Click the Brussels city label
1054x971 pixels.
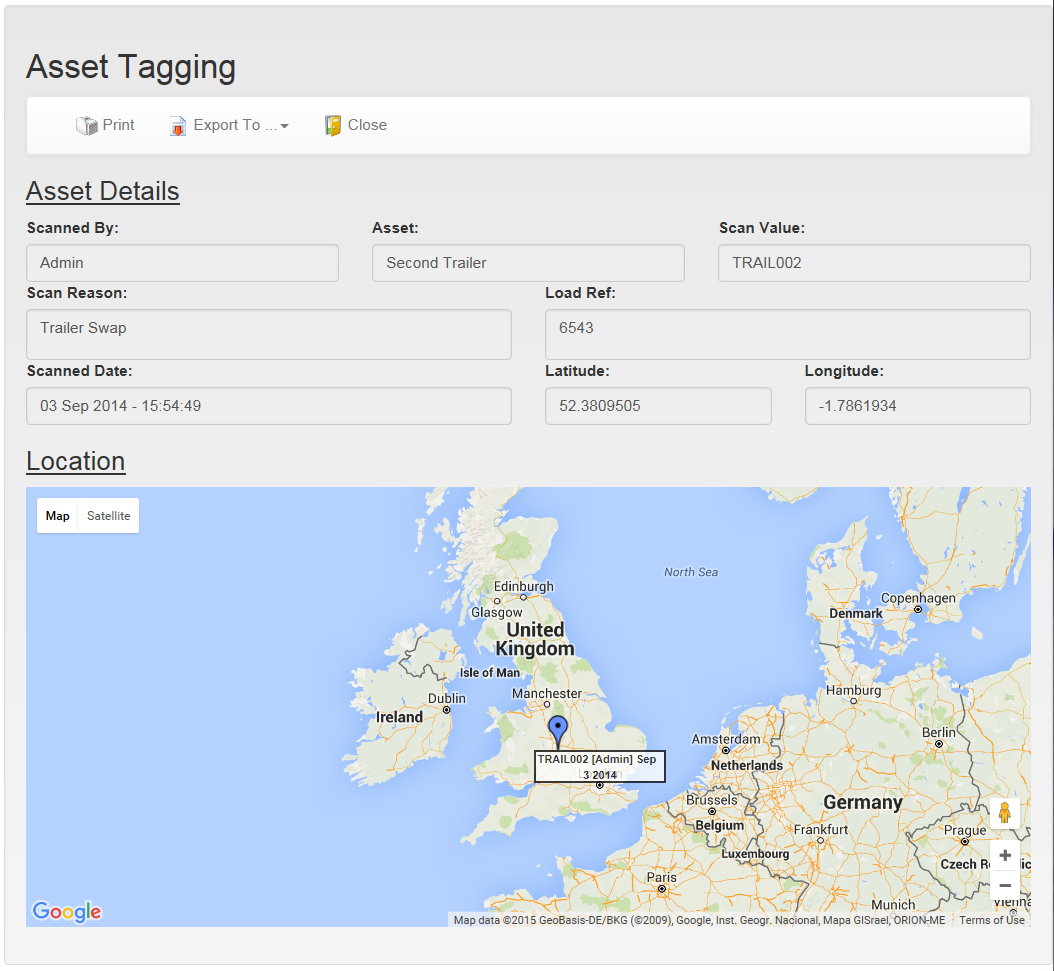pos(712,800)
